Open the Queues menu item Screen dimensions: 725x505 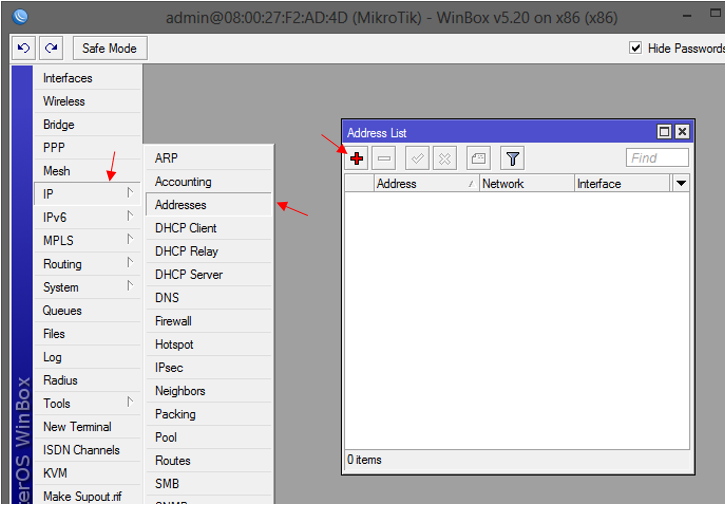(x=87, y=310)
